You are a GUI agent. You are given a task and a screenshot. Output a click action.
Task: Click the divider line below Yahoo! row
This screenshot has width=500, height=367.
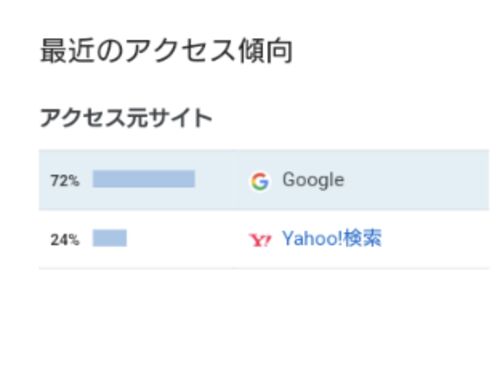[x=264, y=268]
